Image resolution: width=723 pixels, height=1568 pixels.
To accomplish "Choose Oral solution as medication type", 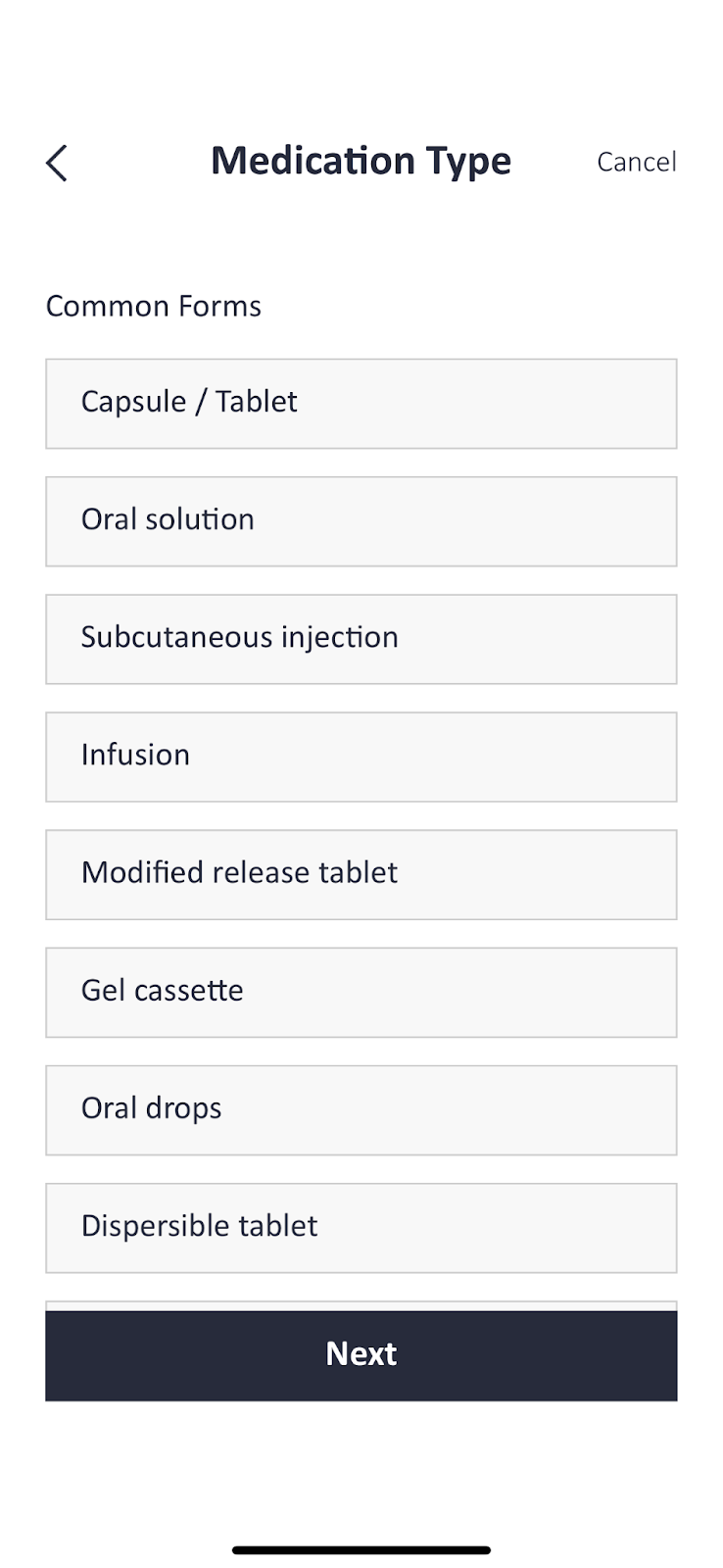I will (361, 521).
